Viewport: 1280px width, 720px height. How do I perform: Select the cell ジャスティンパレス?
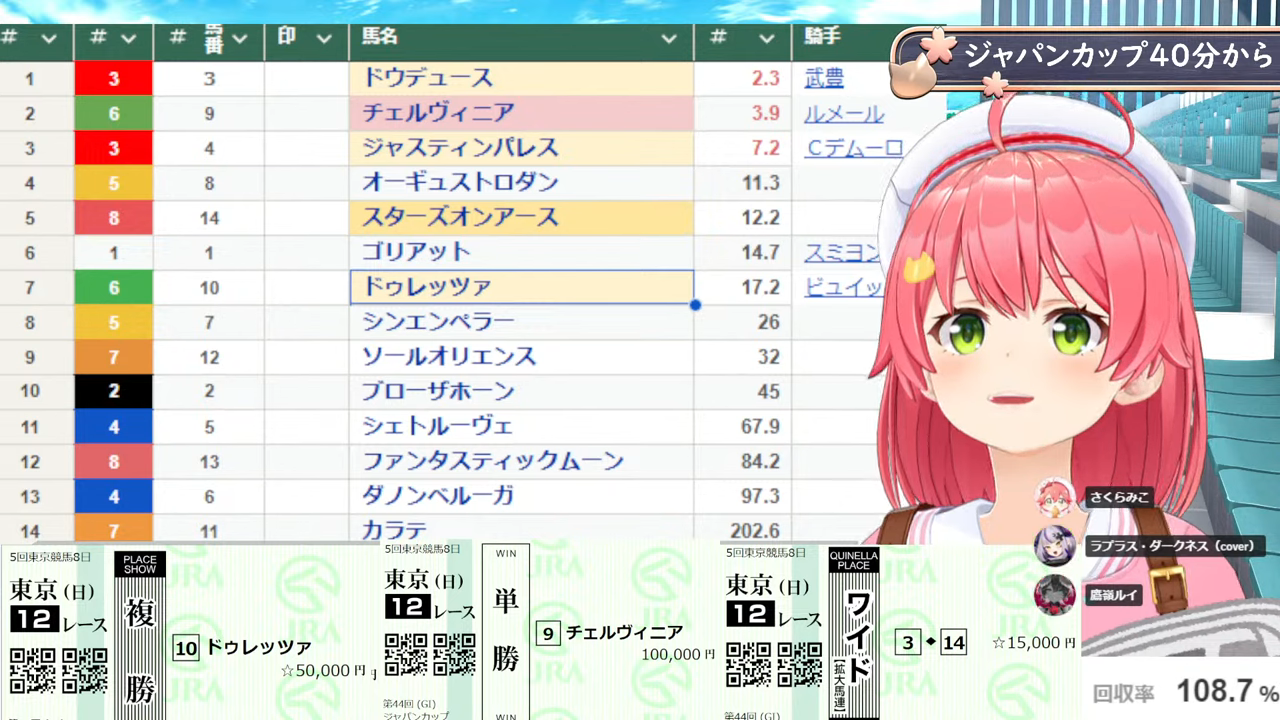click(521, 148)
